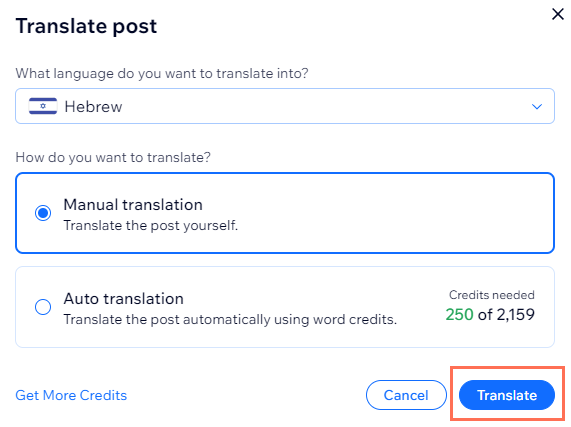The width and height of the screenshot is (571, 427).
Task: Close the Translate post dialog
Action: 558,14
